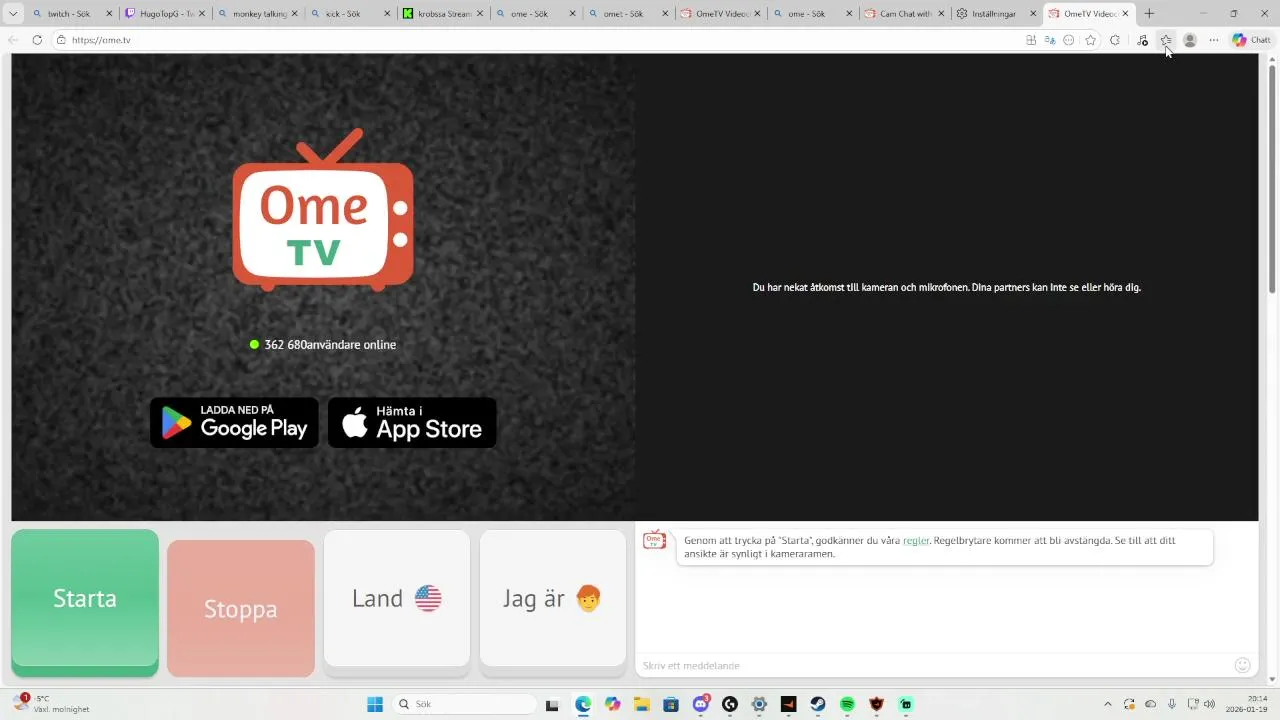Open the Windows Start menu

pyautogui.click(x=375, y=705)
